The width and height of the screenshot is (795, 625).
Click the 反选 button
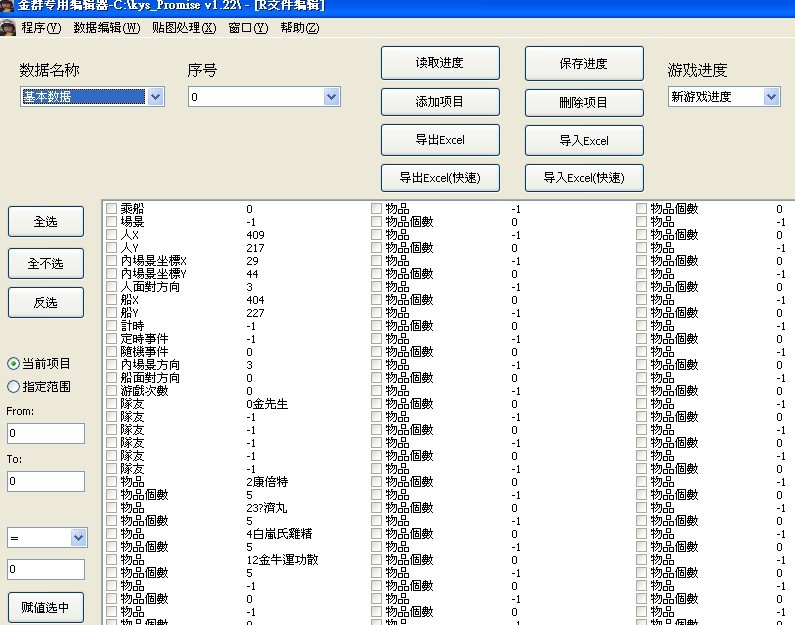tap(46, 303)
